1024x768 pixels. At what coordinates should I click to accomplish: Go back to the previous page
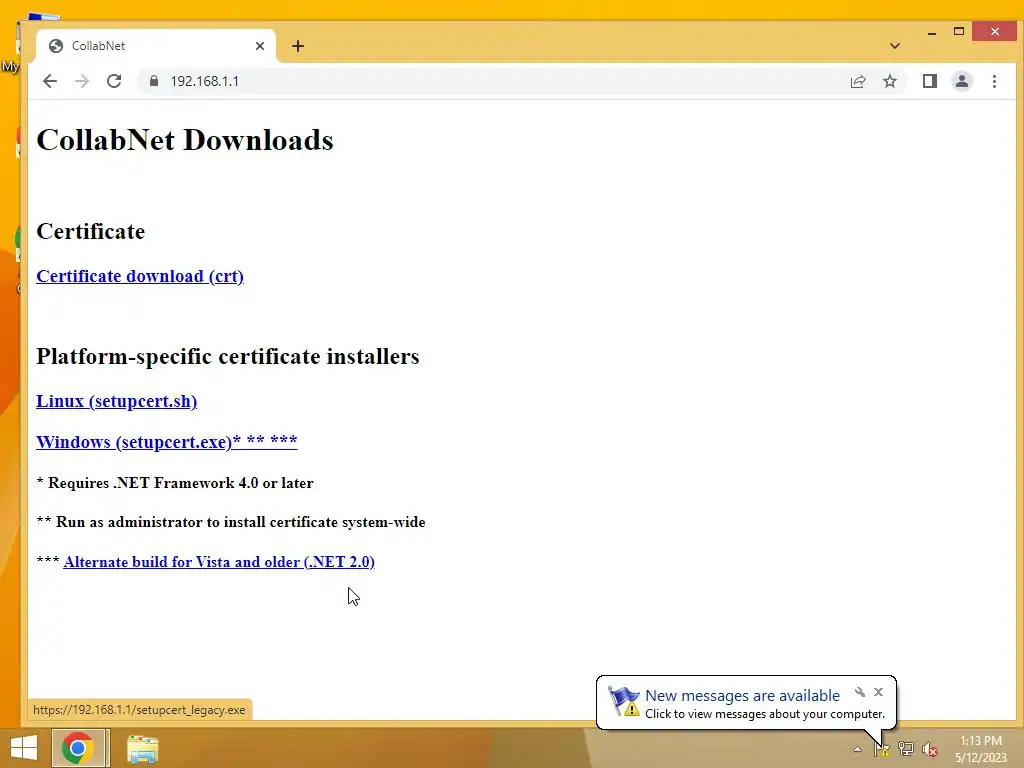click(x=50, y=81)
